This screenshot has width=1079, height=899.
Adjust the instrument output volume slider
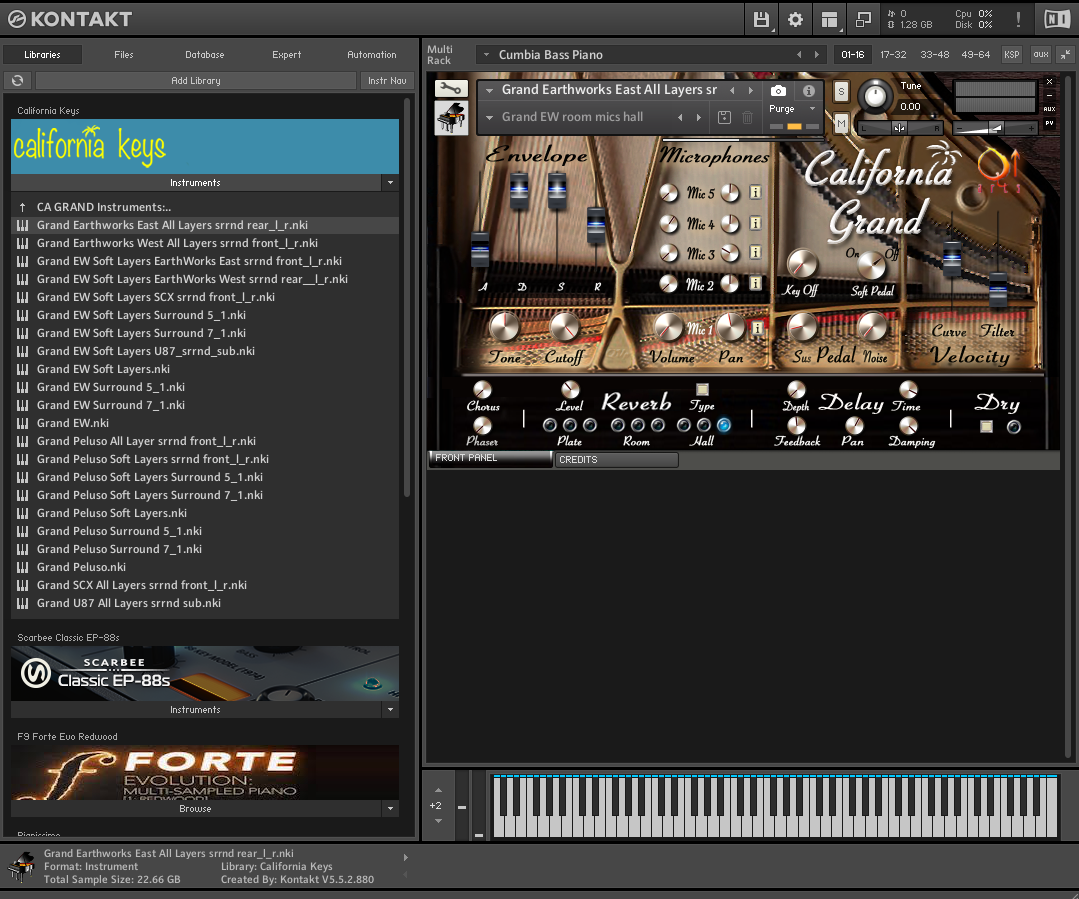[x=995, y=127]
